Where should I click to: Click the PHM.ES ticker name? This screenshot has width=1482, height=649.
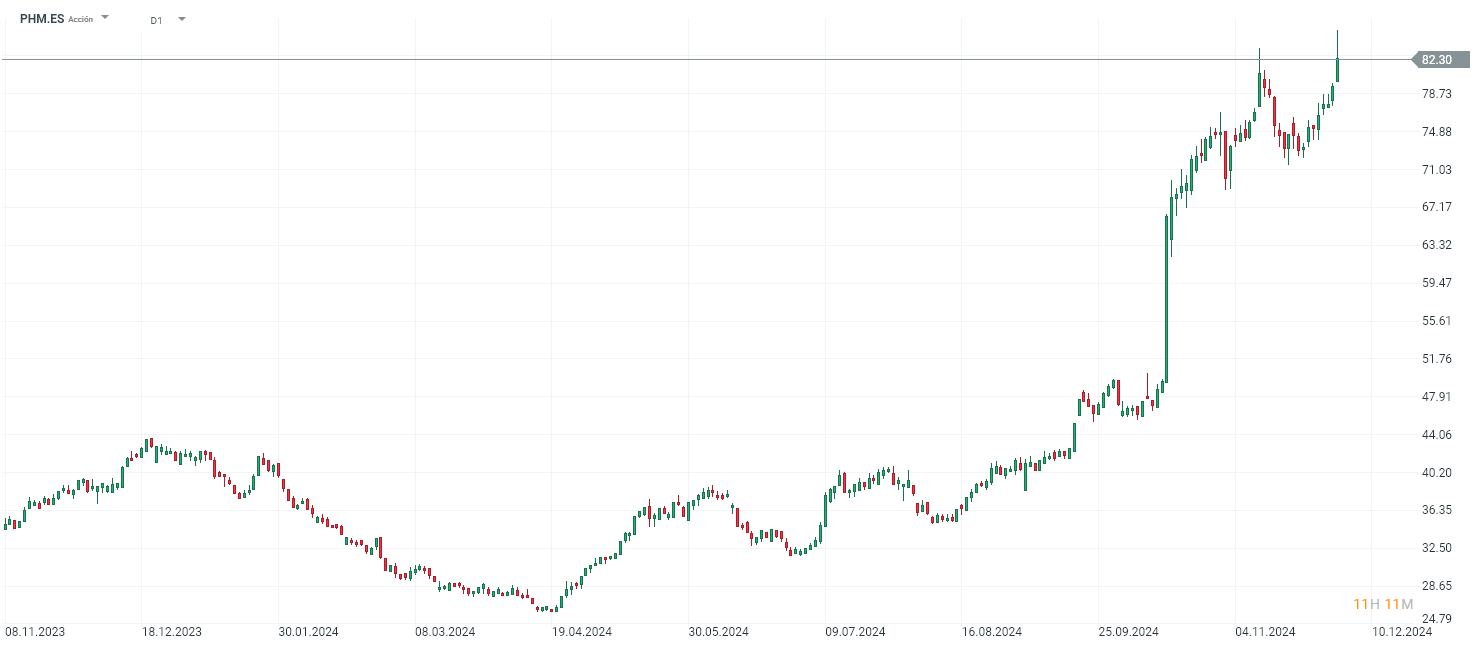click(42, 19)
